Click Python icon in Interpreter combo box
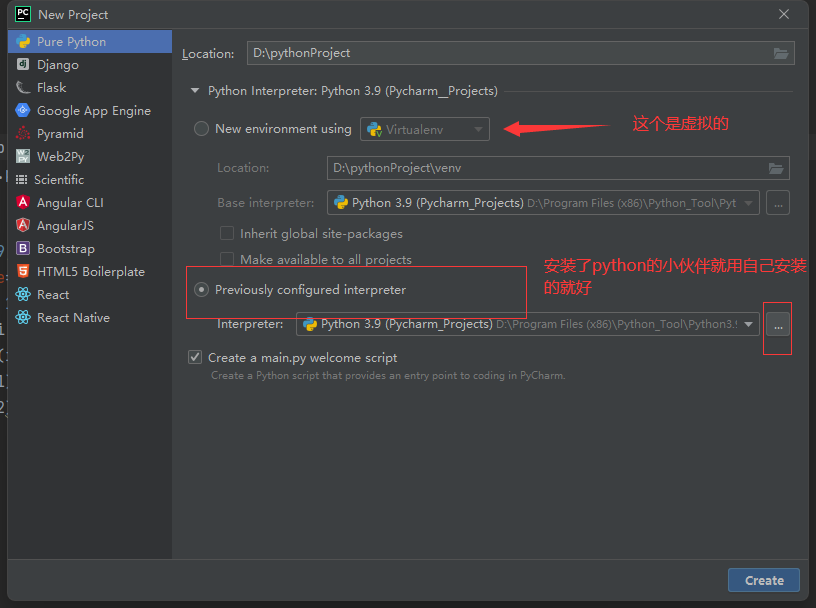Screen dimensions: 816x608 tap(310, 324)
